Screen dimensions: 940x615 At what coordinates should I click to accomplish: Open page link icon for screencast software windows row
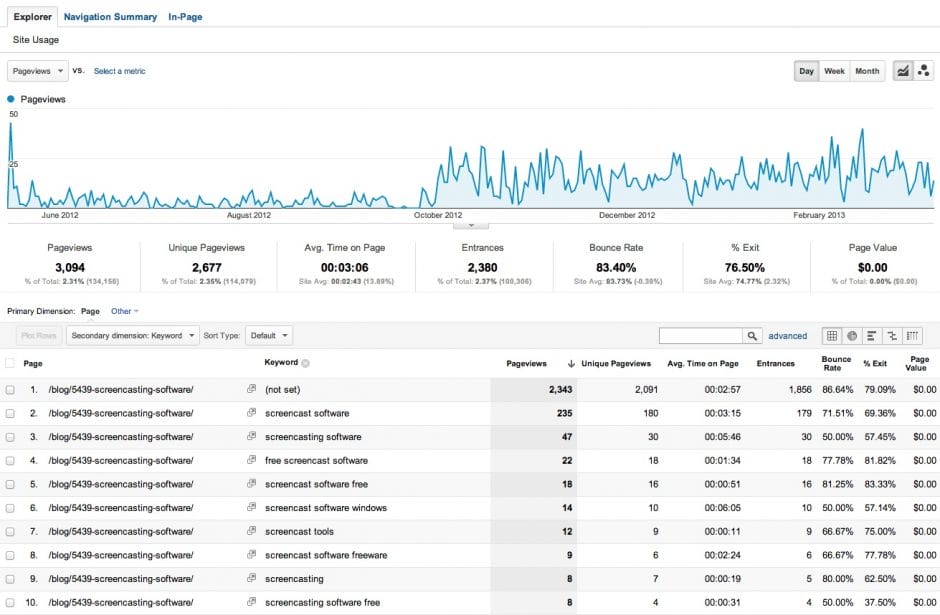[252, 507]
